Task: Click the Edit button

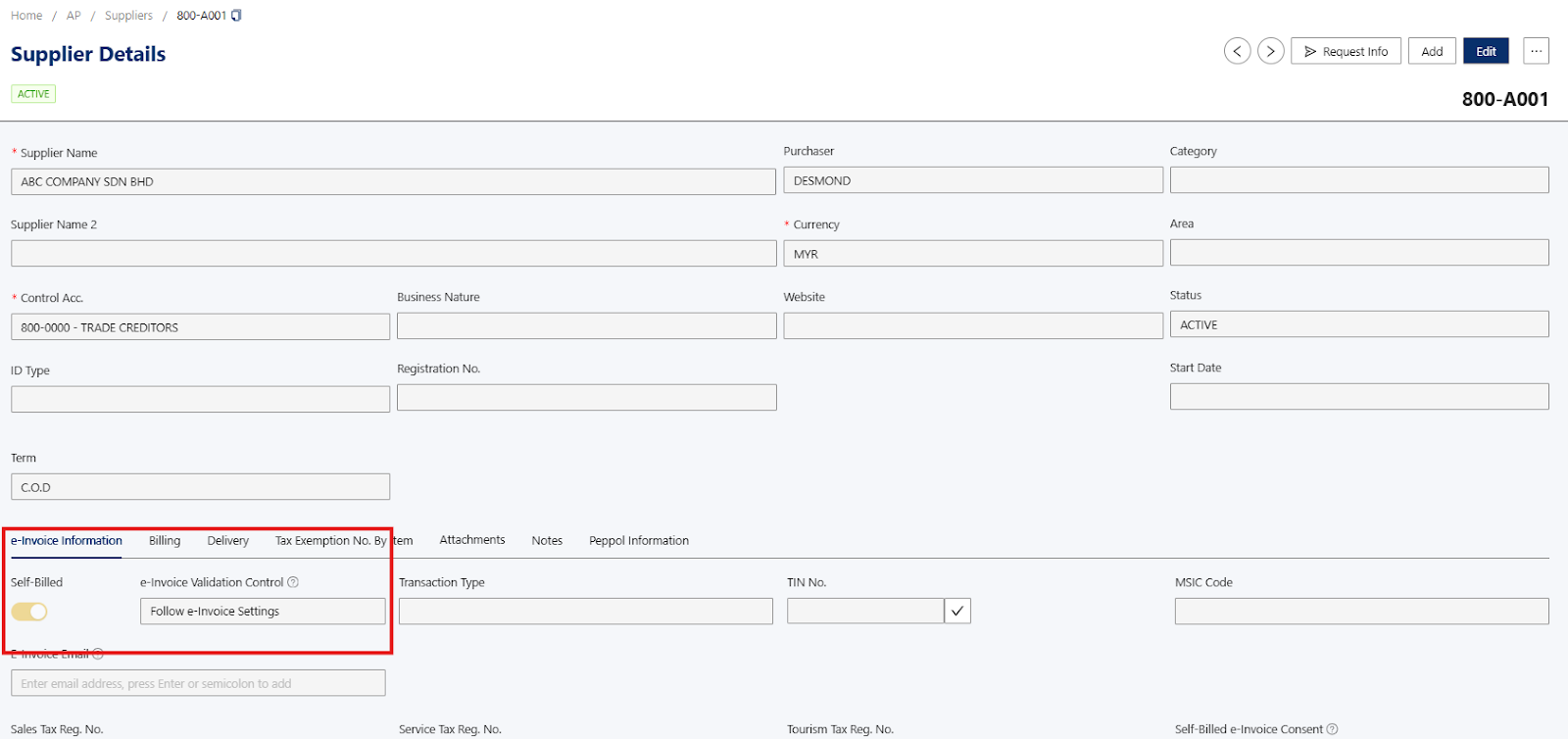Action: [1486, 51]
